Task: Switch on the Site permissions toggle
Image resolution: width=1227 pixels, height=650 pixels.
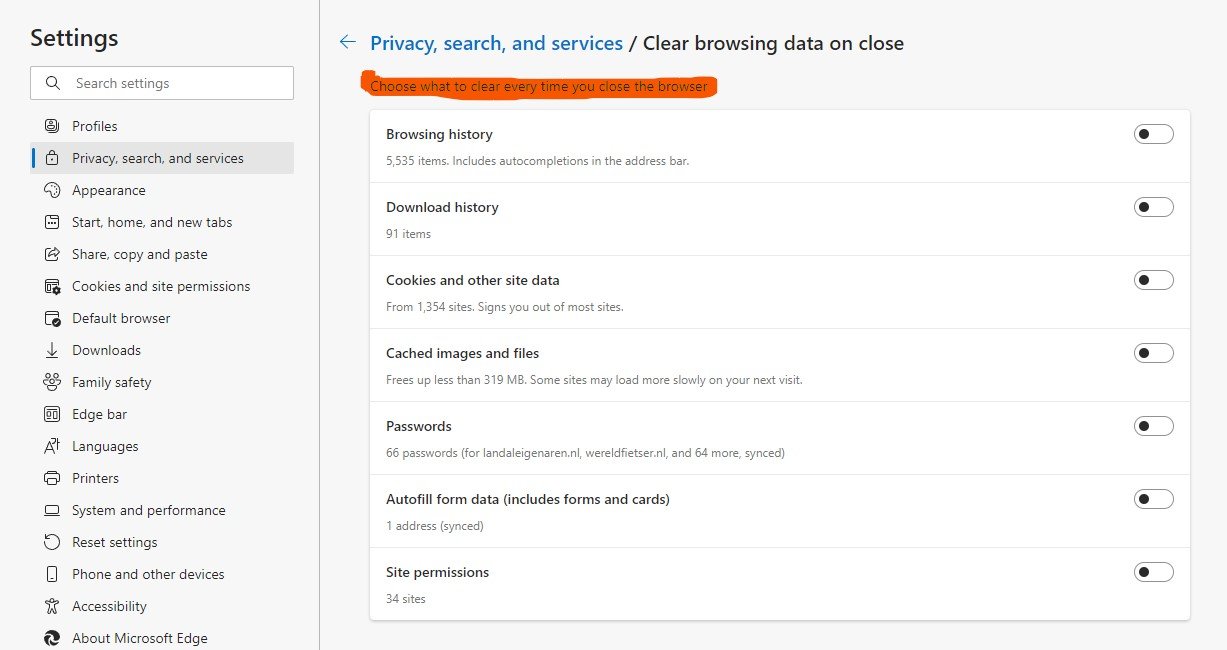Action: point(1153,572)
